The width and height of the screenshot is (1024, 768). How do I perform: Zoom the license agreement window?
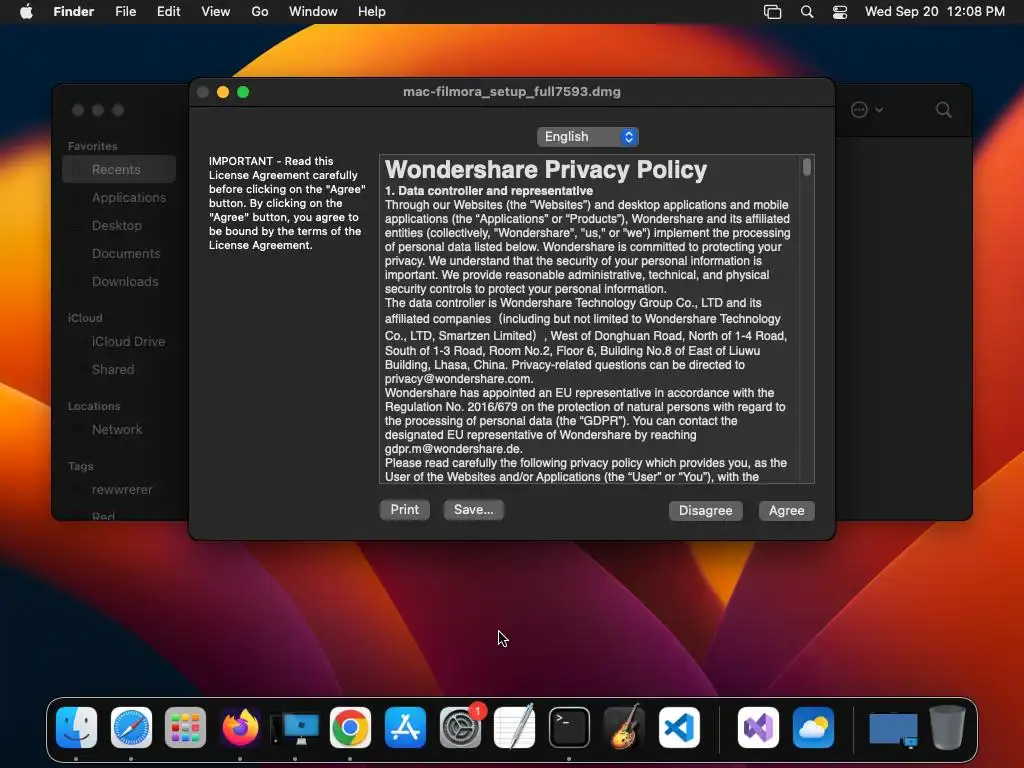243,92
